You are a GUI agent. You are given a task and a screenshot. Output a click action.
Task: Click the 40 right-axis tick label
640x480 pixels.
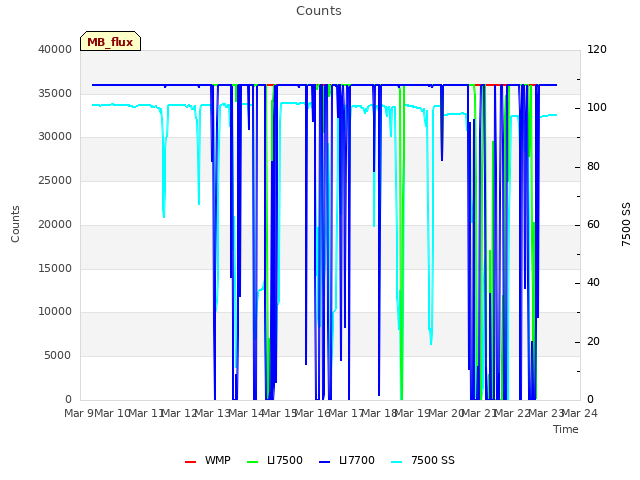(x=593, y=282)
